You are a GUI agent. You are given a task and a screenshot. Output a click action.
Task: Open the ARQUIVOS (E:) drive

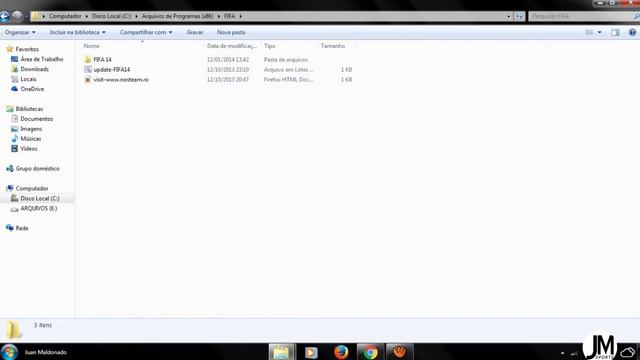pos(38,208)
